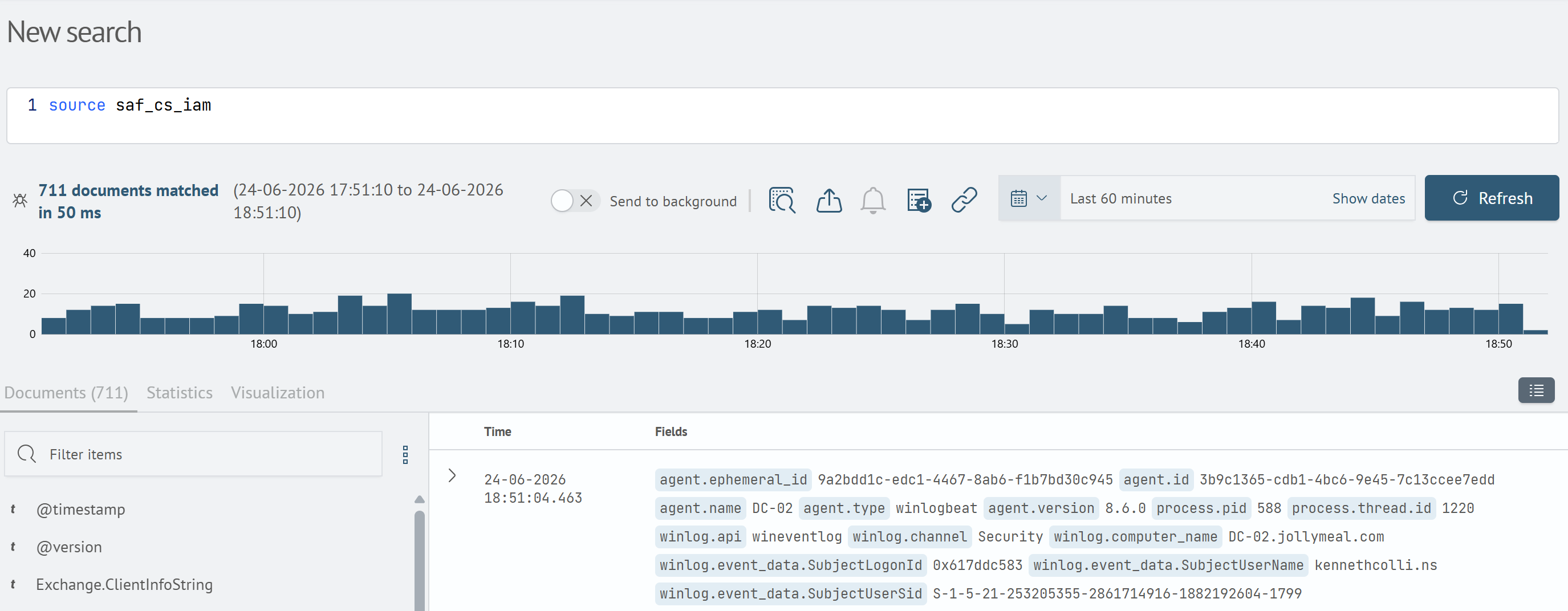The width and height of the screenshot is (1568, 611).
Task: Click the winlog.event_data.SubjectLogonId tag
Action: coord(790,565)
